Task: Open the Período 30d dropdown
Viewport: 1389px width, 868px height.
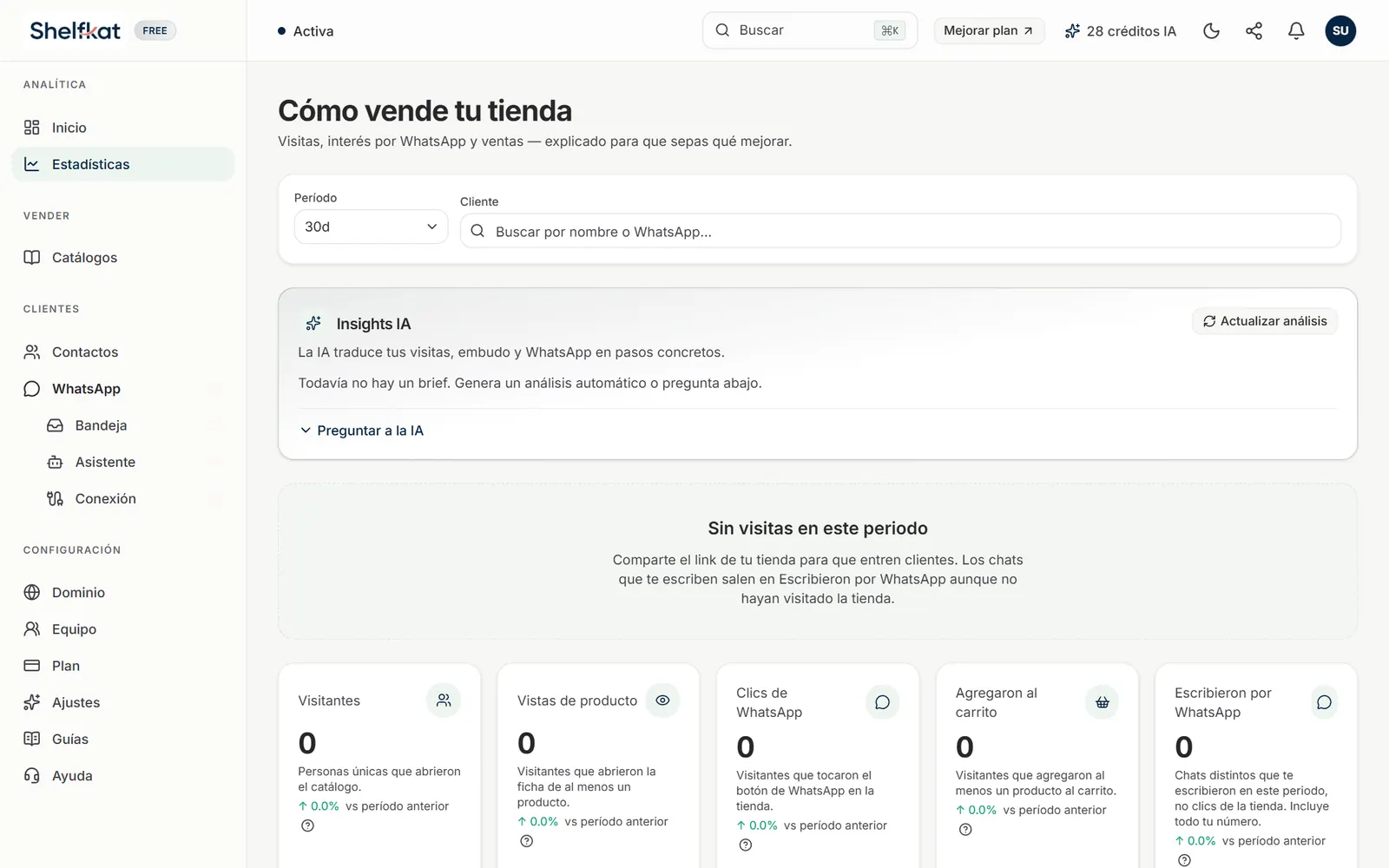Action: (371, 227)
